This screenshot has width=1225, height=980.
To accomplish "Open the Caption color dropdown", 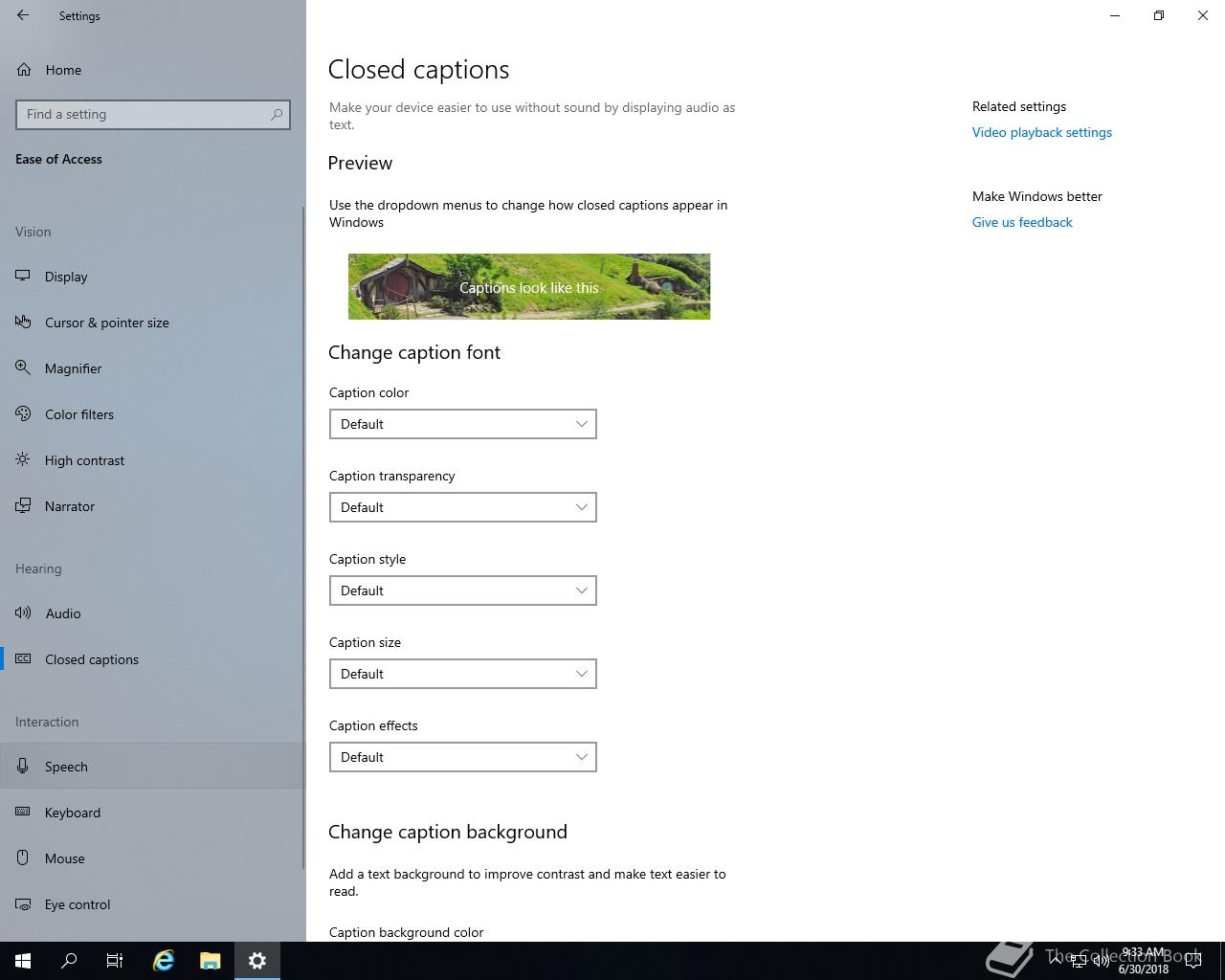I will 463,424.
